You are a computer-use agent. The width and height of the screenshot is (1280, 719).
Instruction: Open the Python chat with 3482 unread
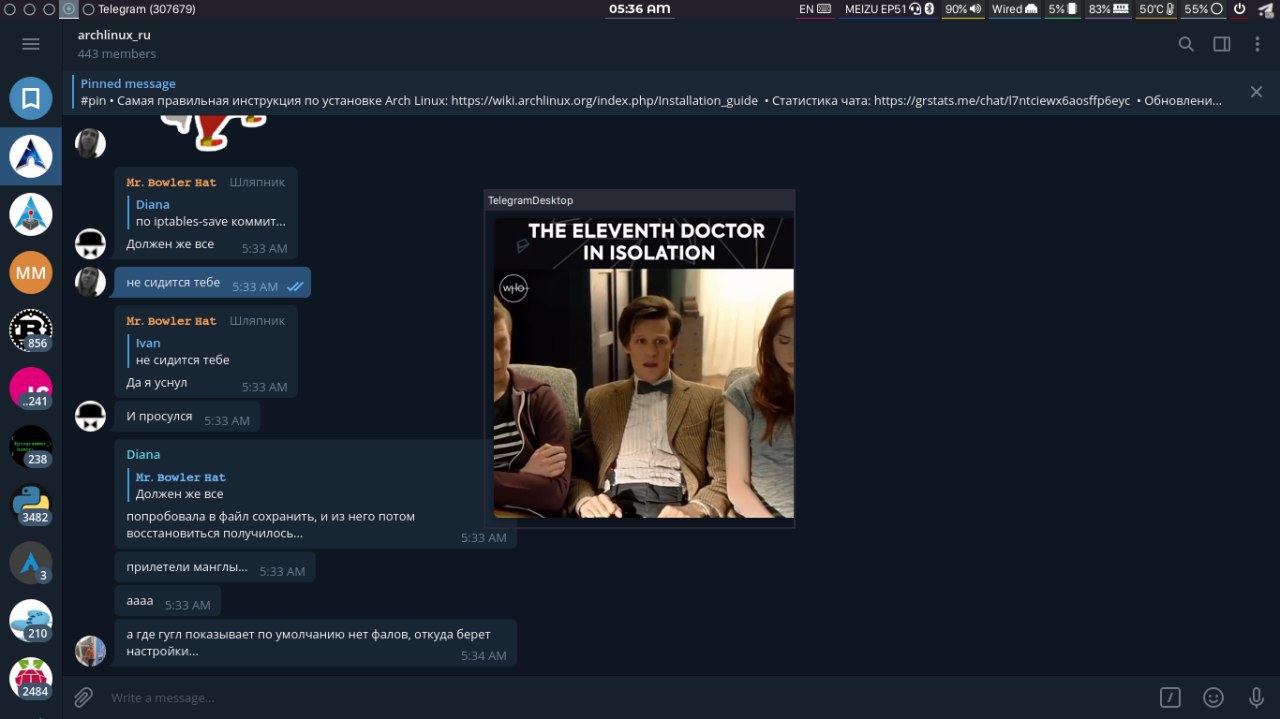(31, 504)
